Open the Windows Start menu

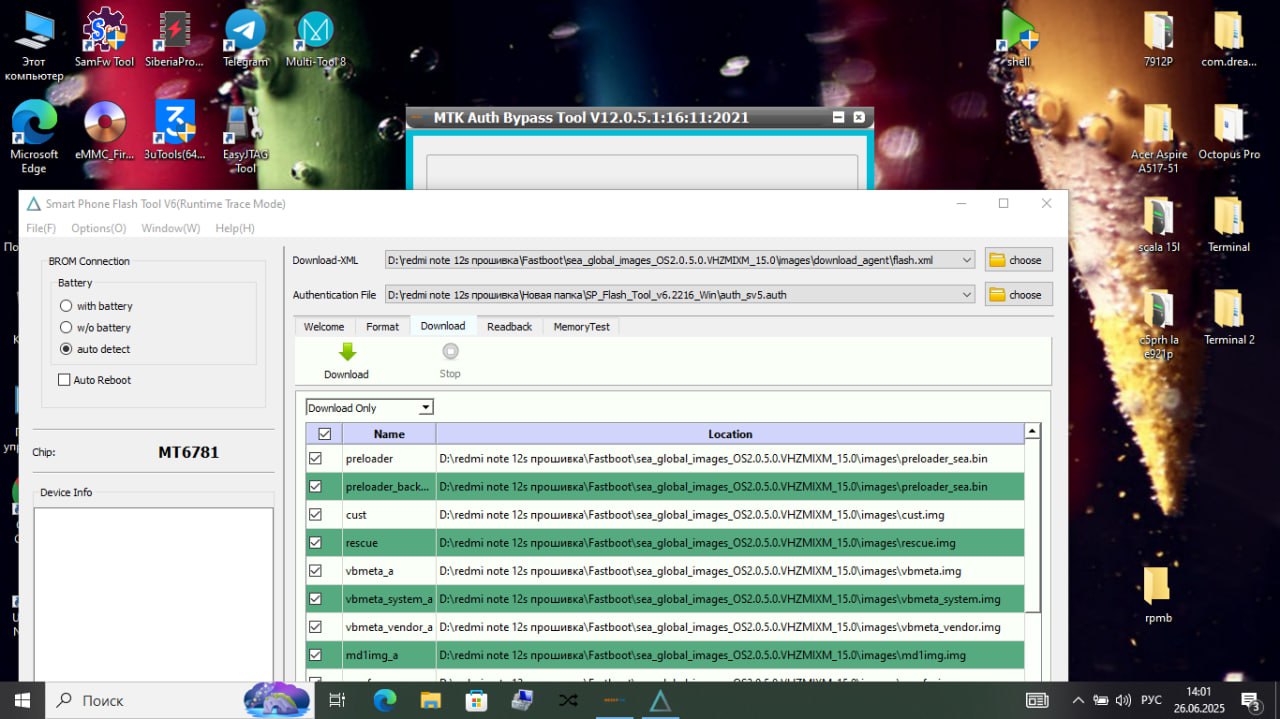(x=22, y=700)
